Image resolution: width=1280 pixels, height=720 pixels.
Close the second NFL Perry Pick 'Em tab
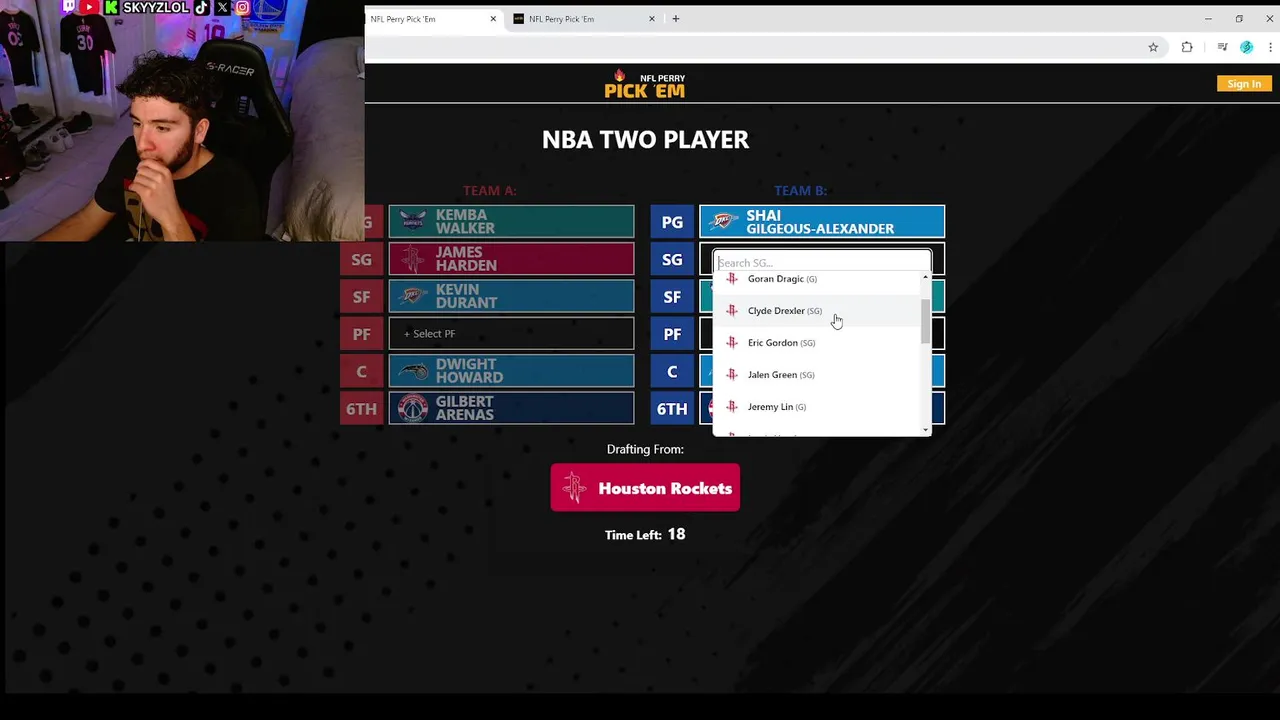(x=652, y=19)
